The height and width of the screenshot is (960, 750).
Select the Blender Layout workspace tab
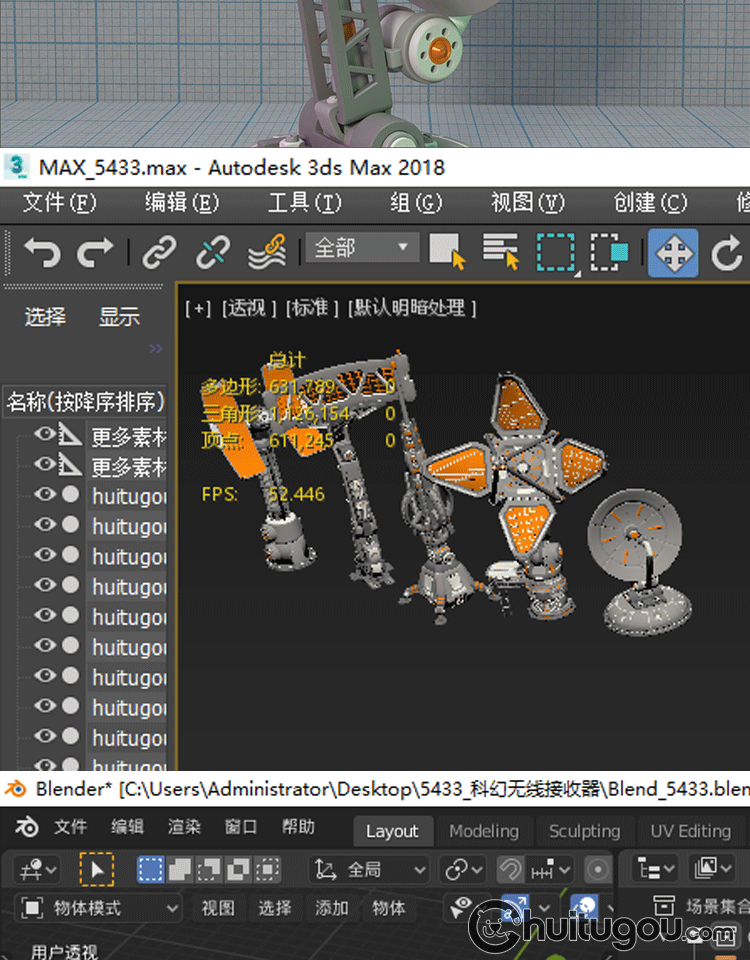[x=392, y=831]
